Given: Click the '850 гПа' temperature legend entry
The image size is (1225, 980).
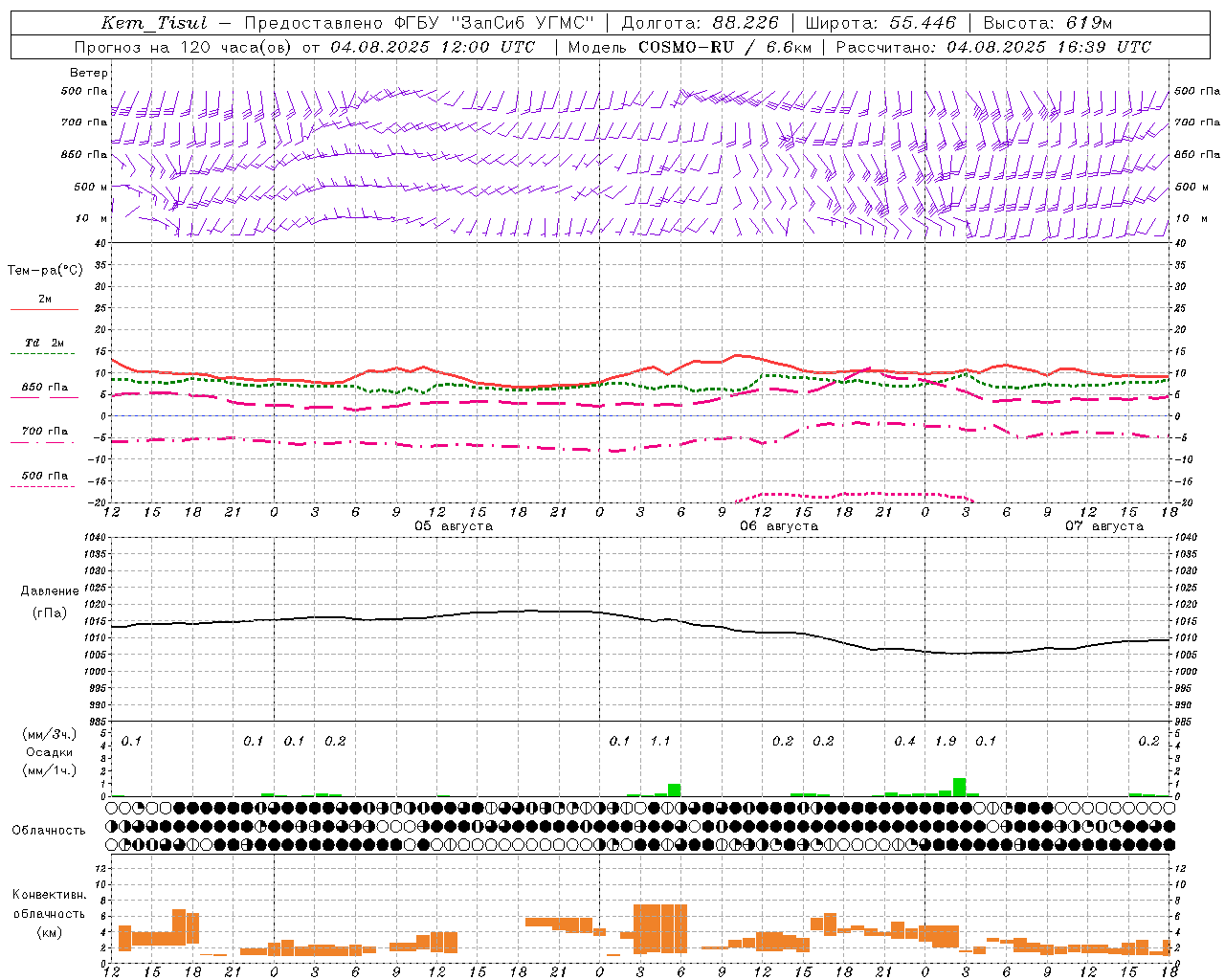Looking at the screenshot, I should [x=44, y=388].
